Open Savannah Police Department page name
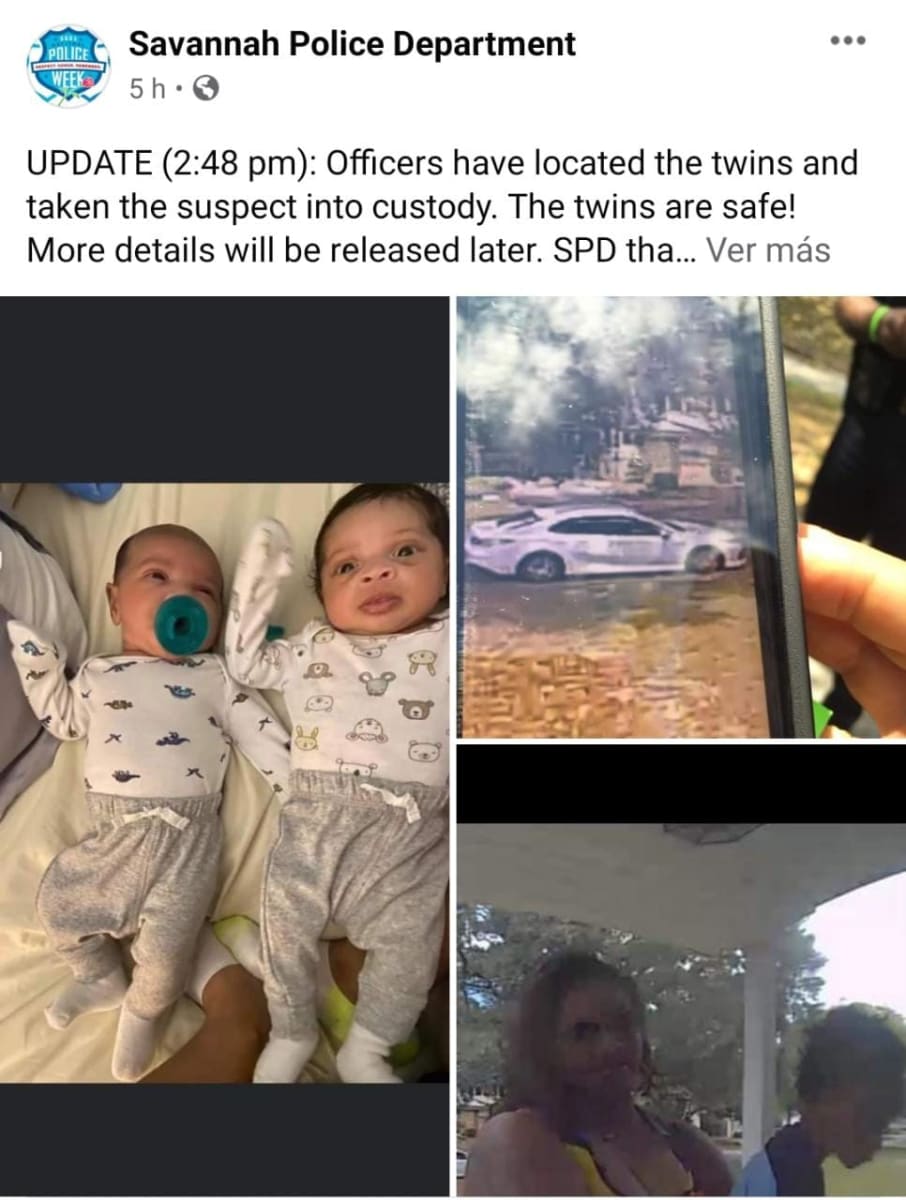The height and width of the screenshot is (1200, 906). point(352,43)
